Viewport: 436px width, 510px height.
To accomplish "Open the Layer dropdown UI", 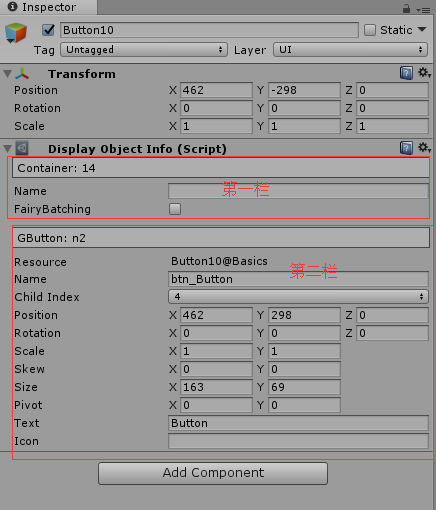I will (x=350, y=50).
